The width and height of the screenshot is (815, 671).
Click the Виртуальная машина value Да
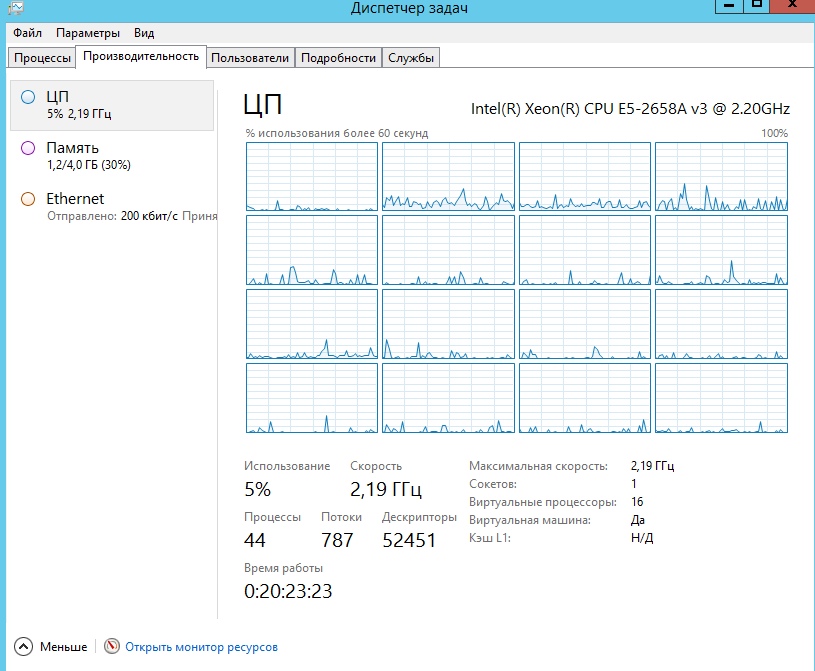[x=638, y=520]
